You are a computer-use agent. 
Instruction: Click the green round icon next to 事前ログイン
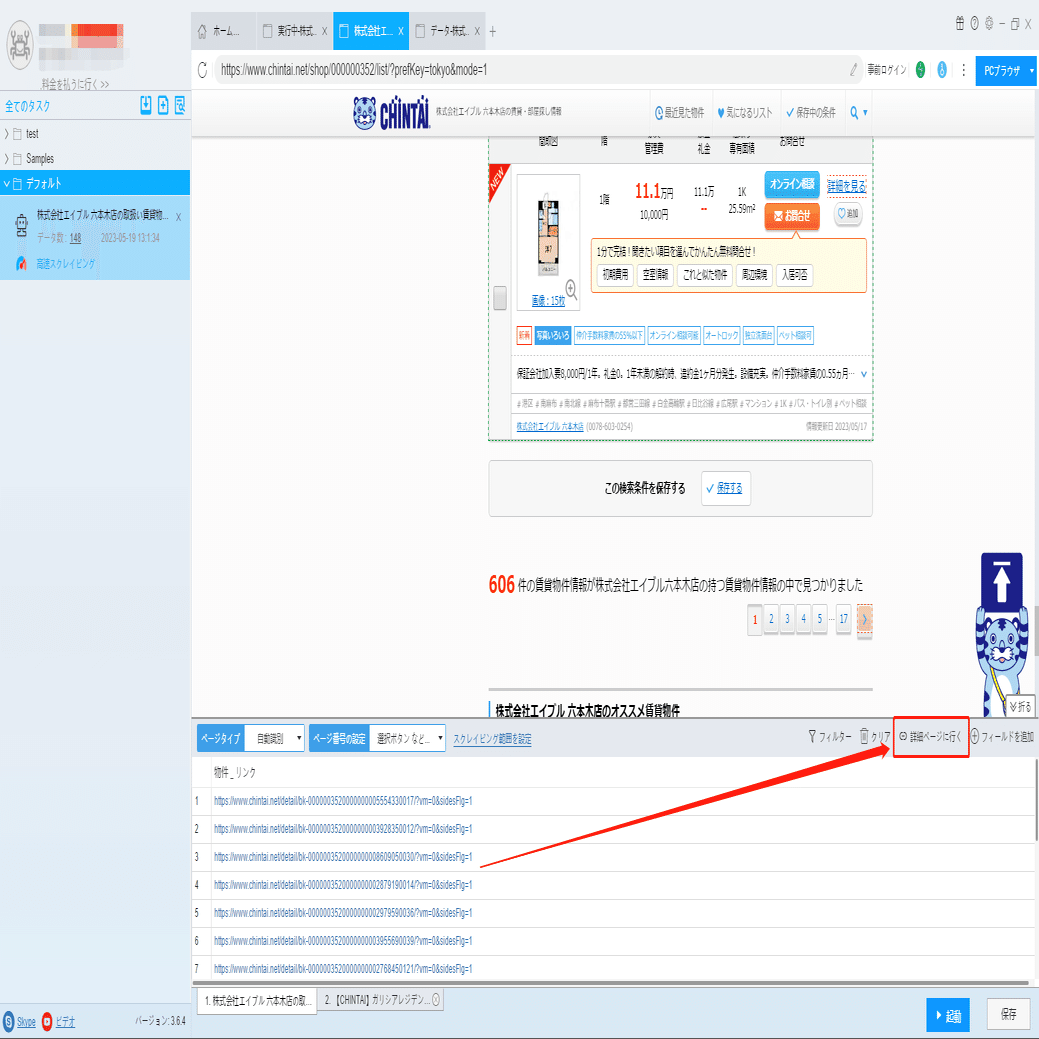tap(920, 70)
